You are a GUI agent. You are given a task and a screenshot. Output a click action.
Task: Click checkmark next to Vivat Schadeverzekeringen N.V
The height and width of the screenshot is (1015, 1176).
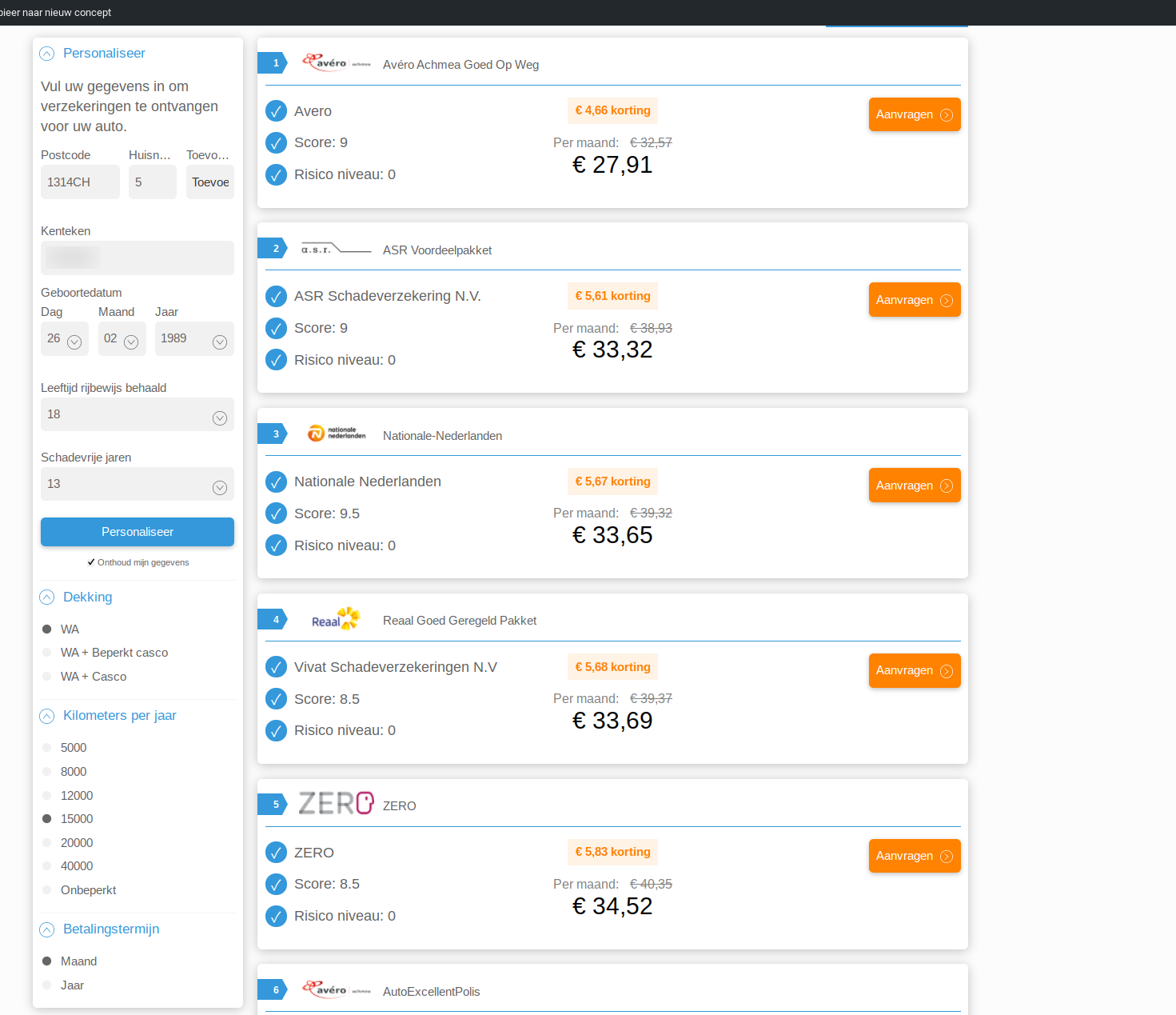pos(276,667)
